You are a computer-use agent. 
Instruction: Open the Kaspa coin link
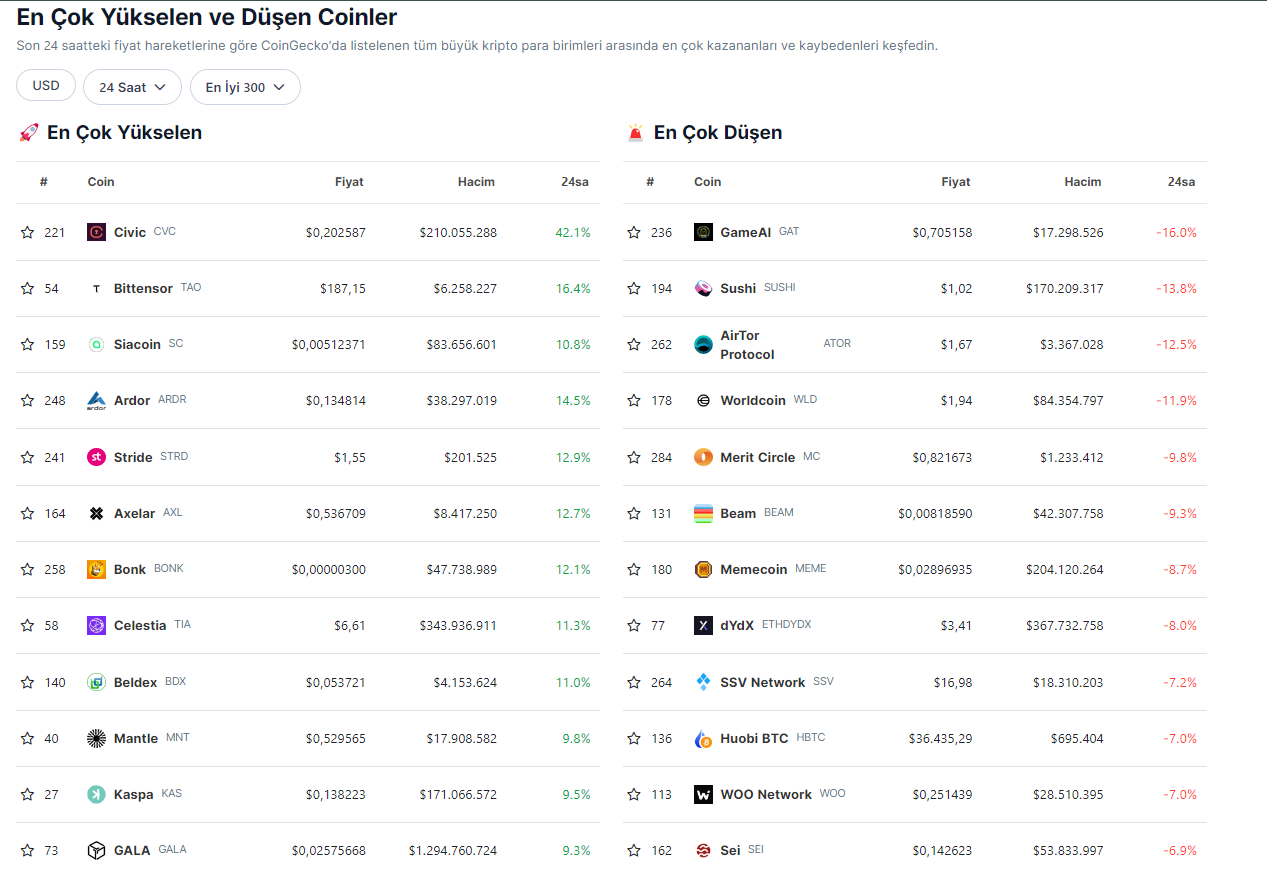click(133, 794)
